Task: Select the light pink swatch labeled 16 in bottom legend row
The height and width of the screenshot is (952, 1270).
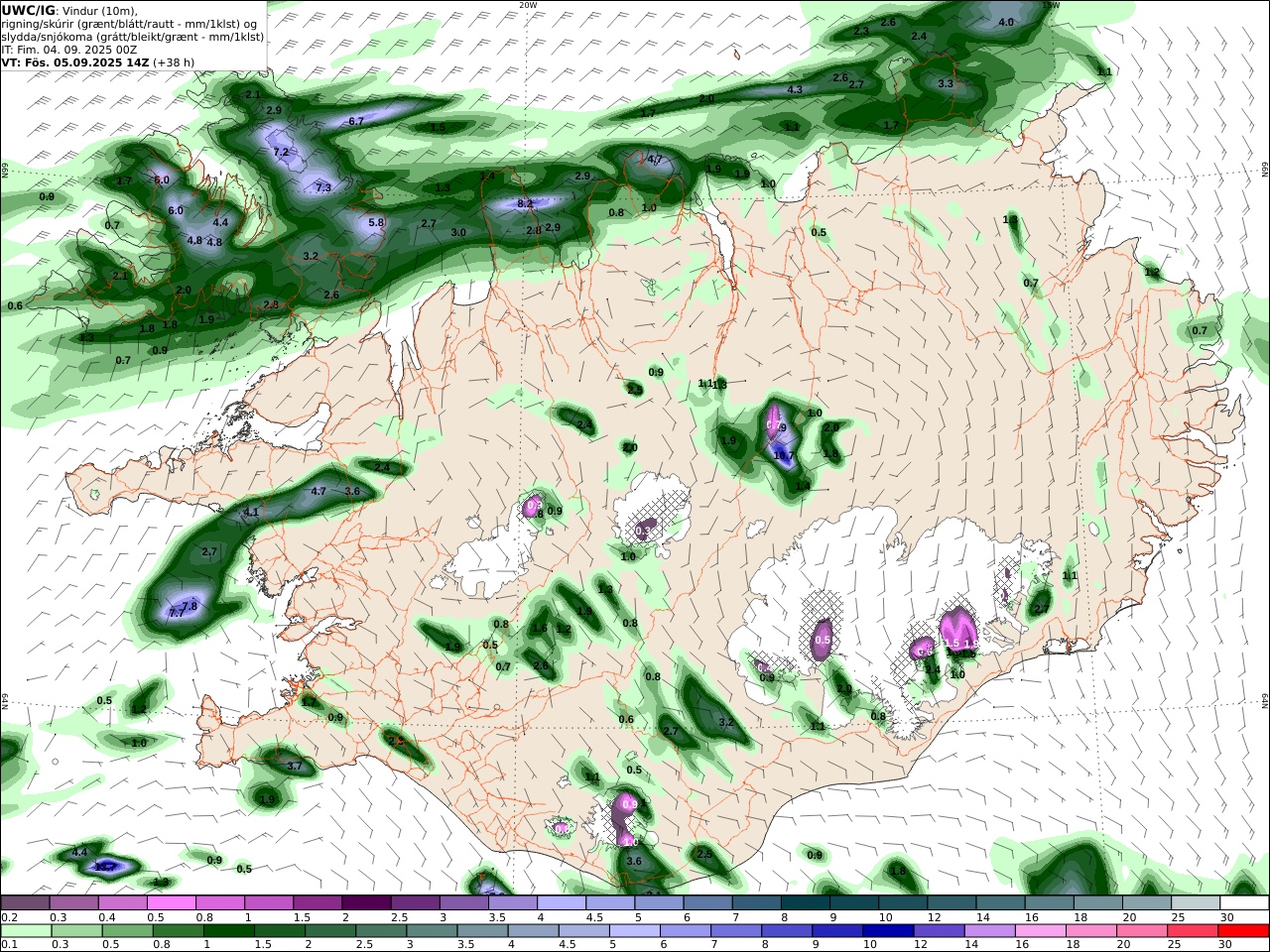Action: (1039, 931)
